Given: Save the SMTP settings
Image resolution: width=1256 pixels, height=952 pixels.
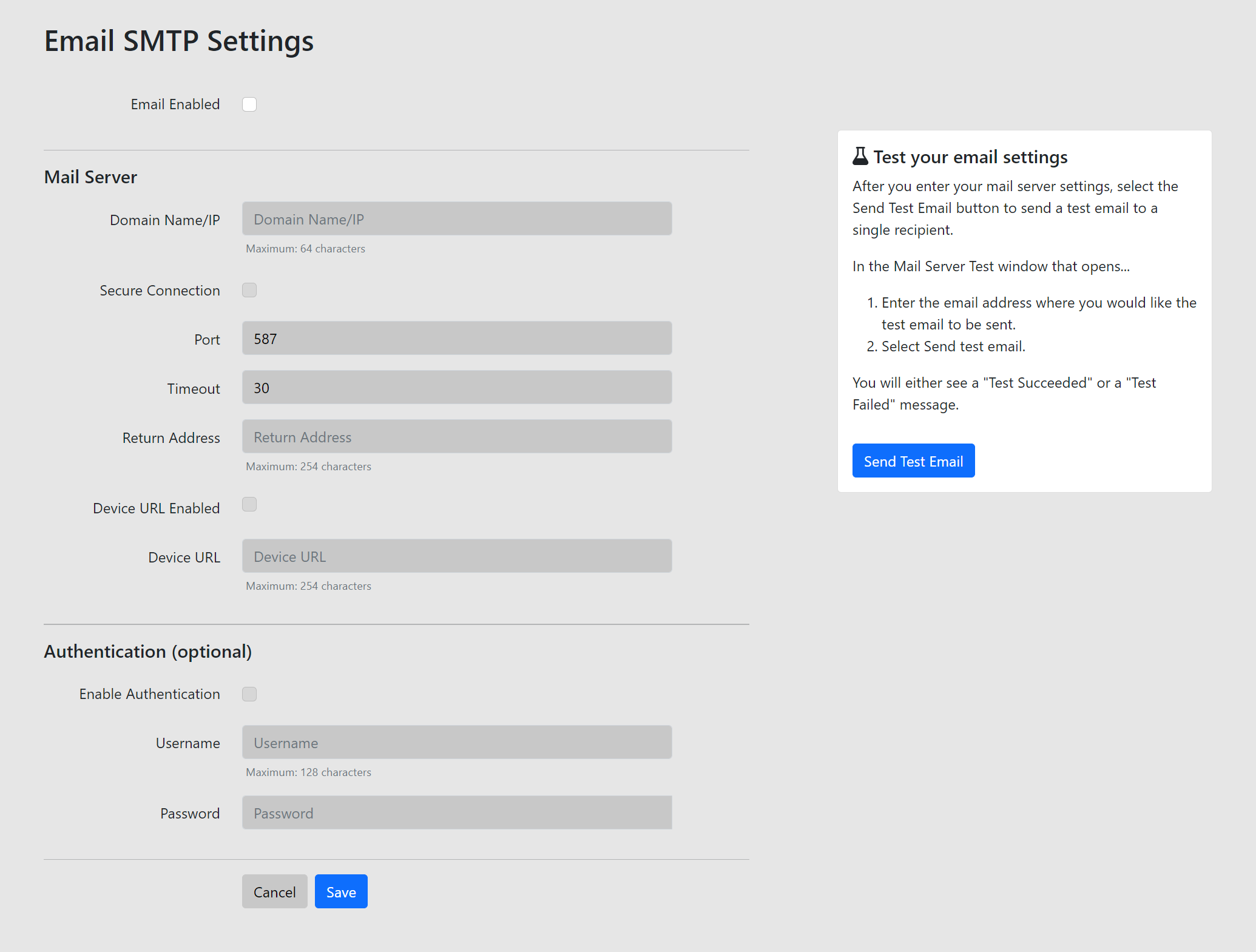Looking at the screenshot, I should [x=341, y=892].
